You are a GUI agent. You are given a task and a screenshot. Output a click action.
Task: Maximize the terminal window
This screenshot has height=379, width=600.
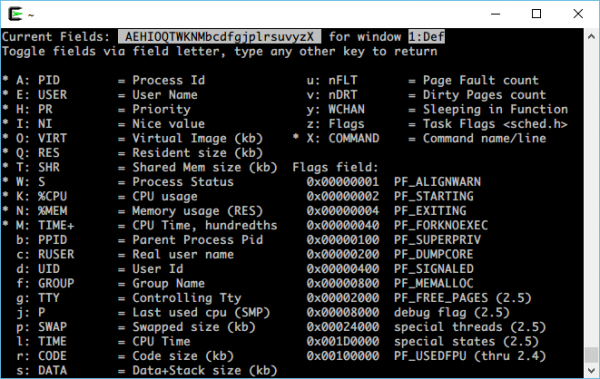(536, 14)
